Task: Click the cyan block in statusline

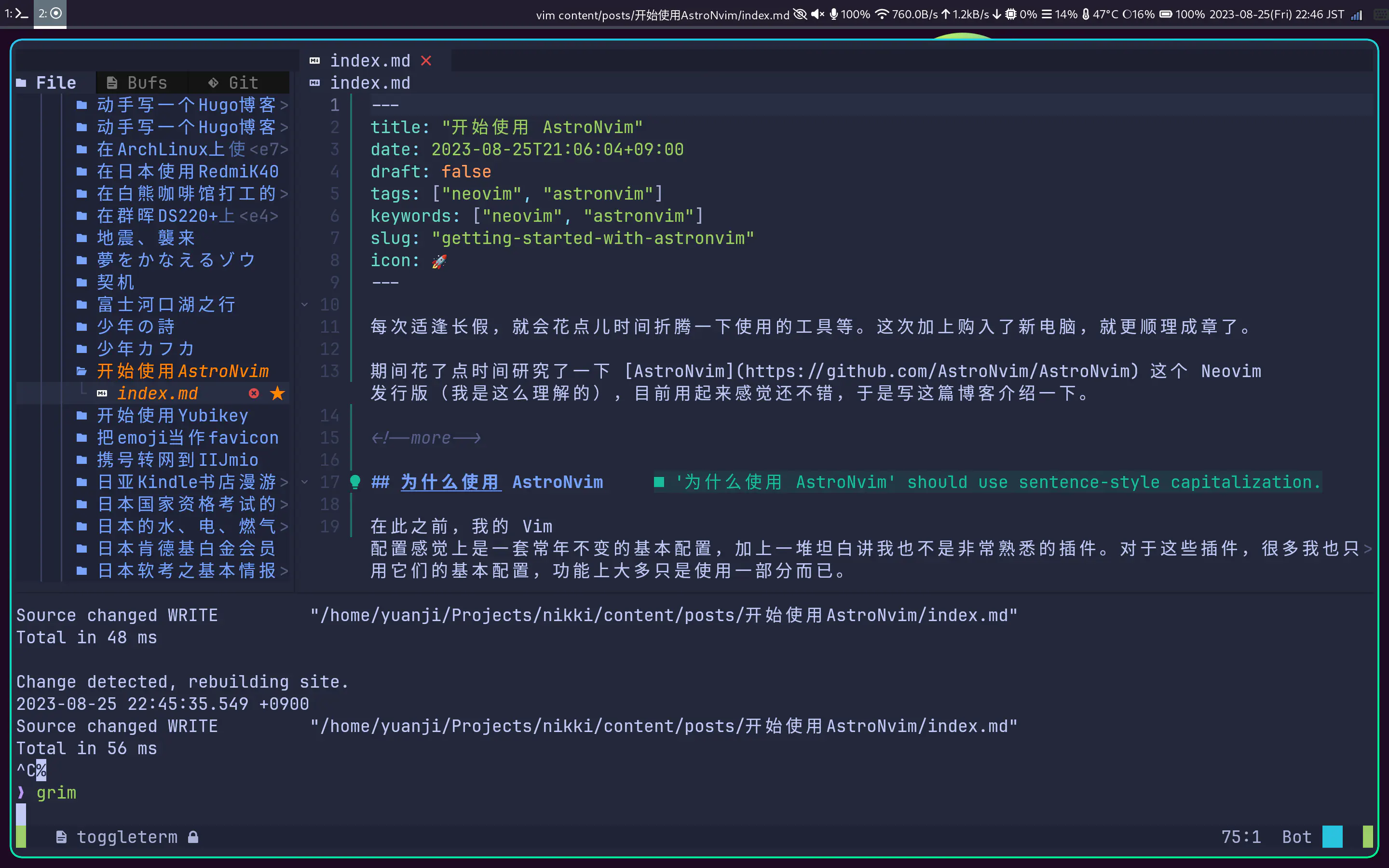Action: pos(1332,837)
